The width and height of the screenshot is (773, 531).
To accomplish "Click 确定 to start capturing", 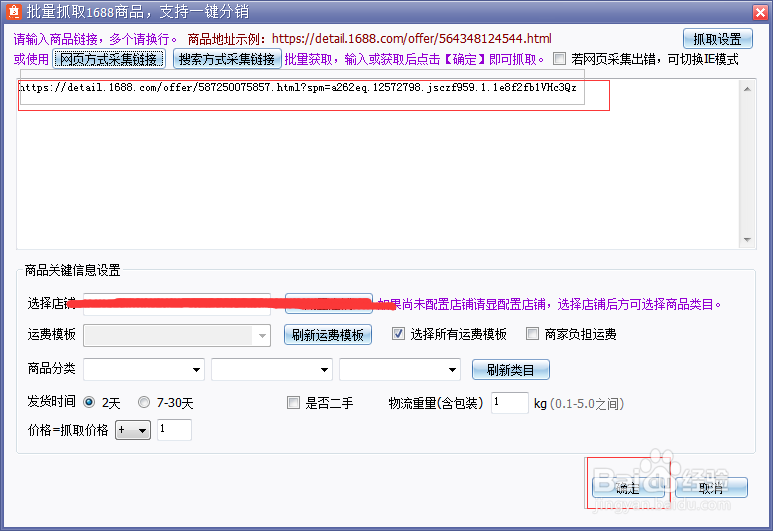I will [628, 488].
